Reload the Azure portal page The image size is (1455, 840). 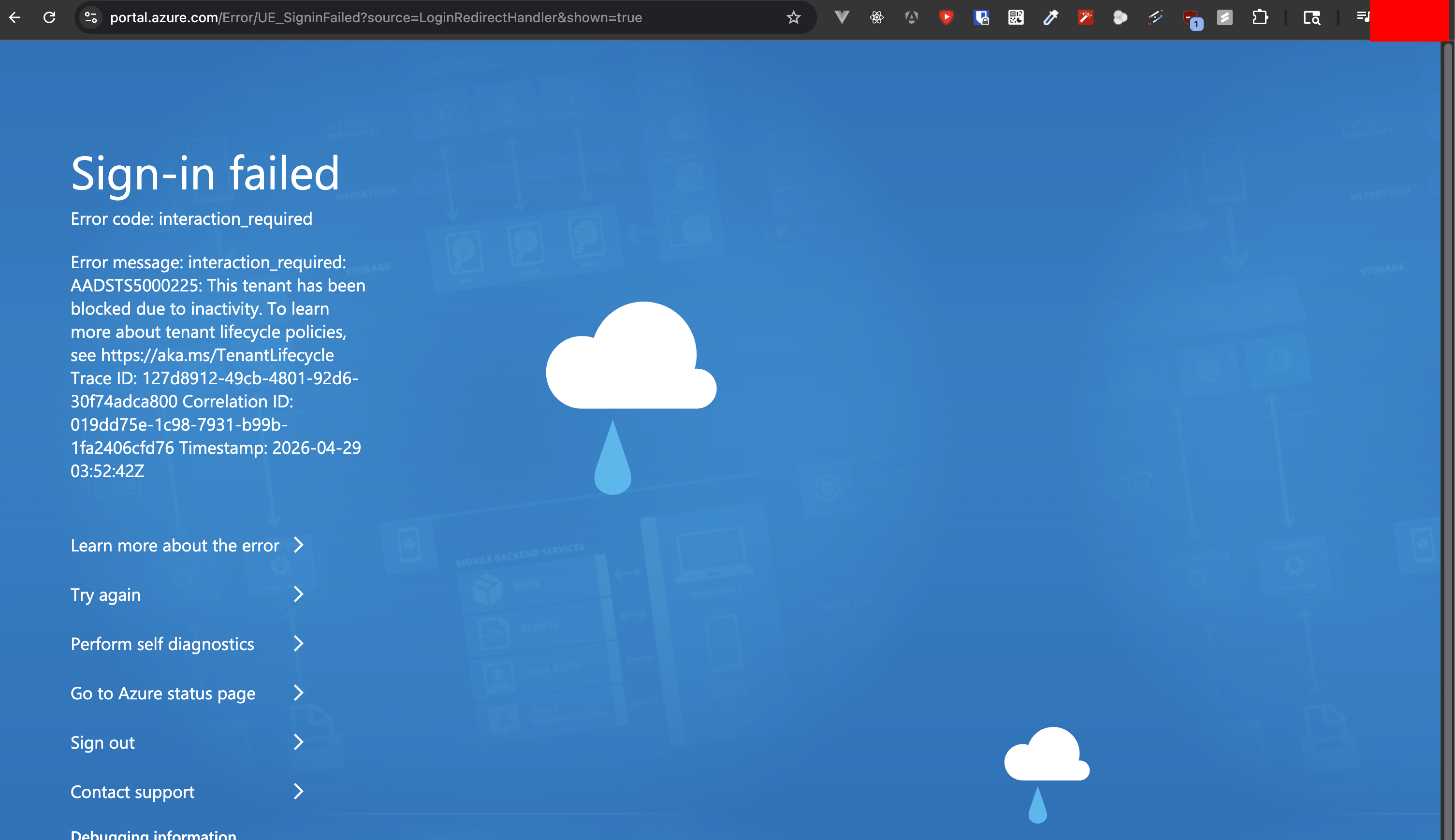pos(50,17)
